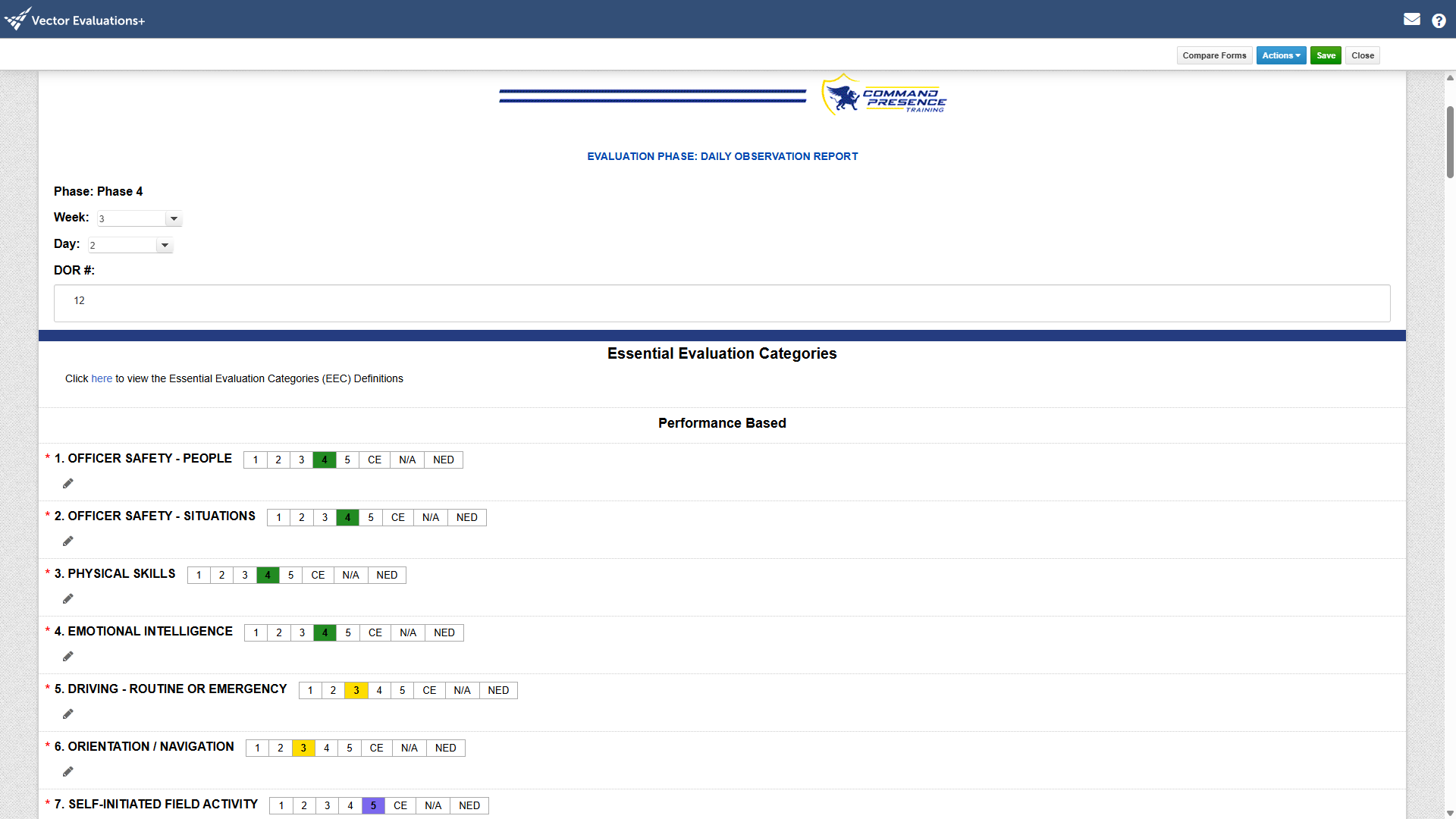Expand the Actions dropdown menu
Screen dimensions: 1456x819
click(x=1281, y=55)
